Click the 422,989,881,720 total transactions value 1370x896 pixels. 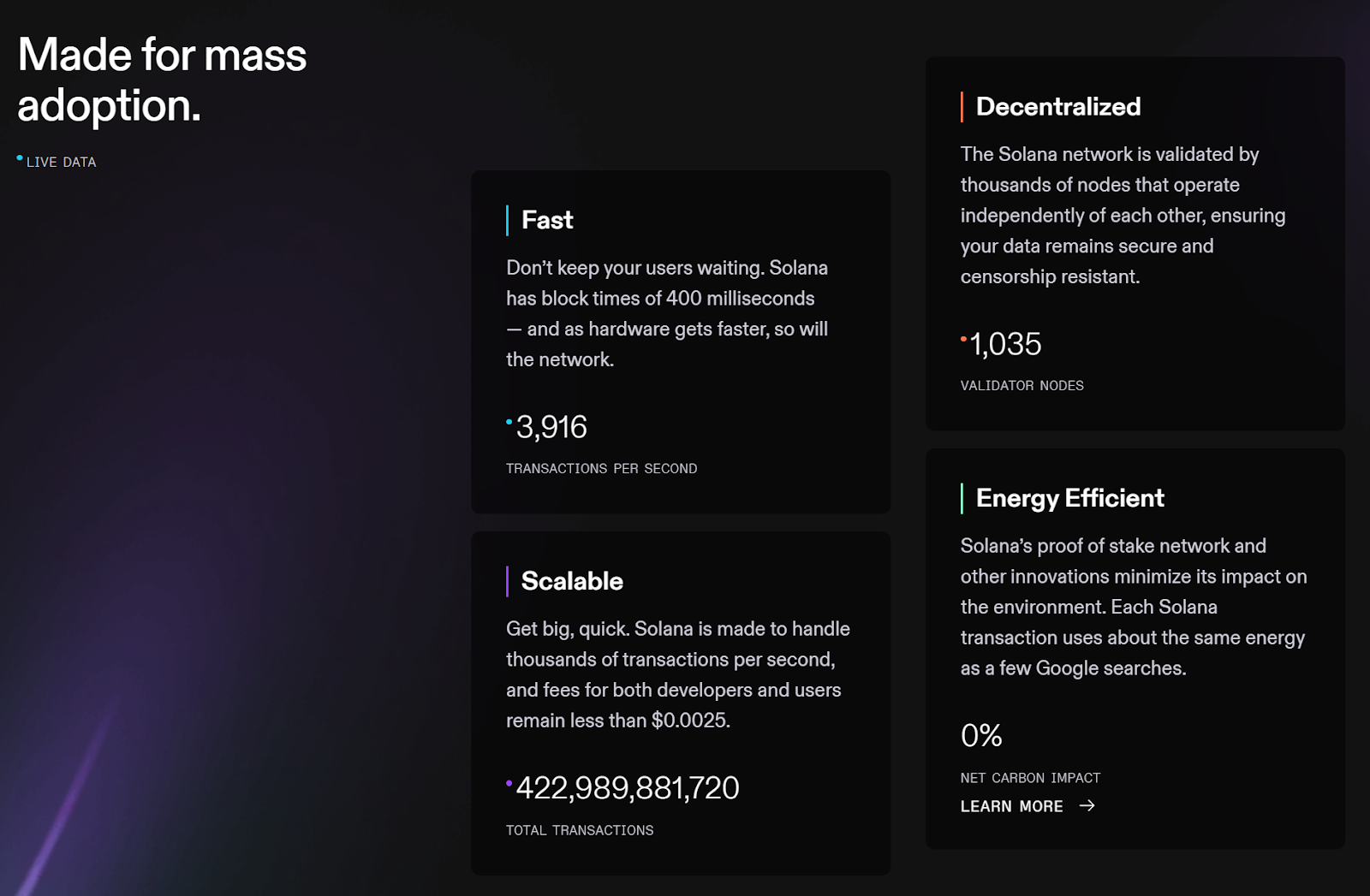pos(628,788)
